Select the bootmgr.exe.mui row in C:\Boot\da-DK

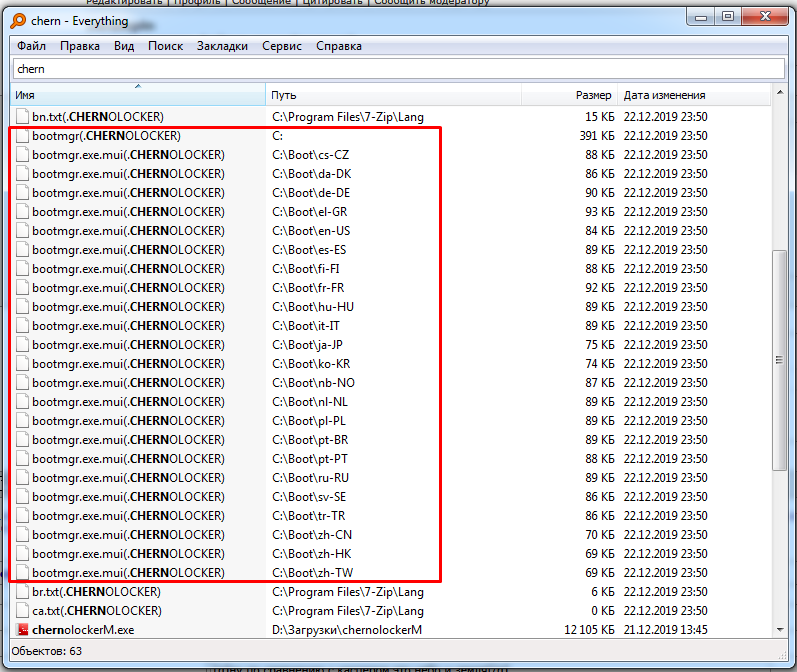(390, 174)
